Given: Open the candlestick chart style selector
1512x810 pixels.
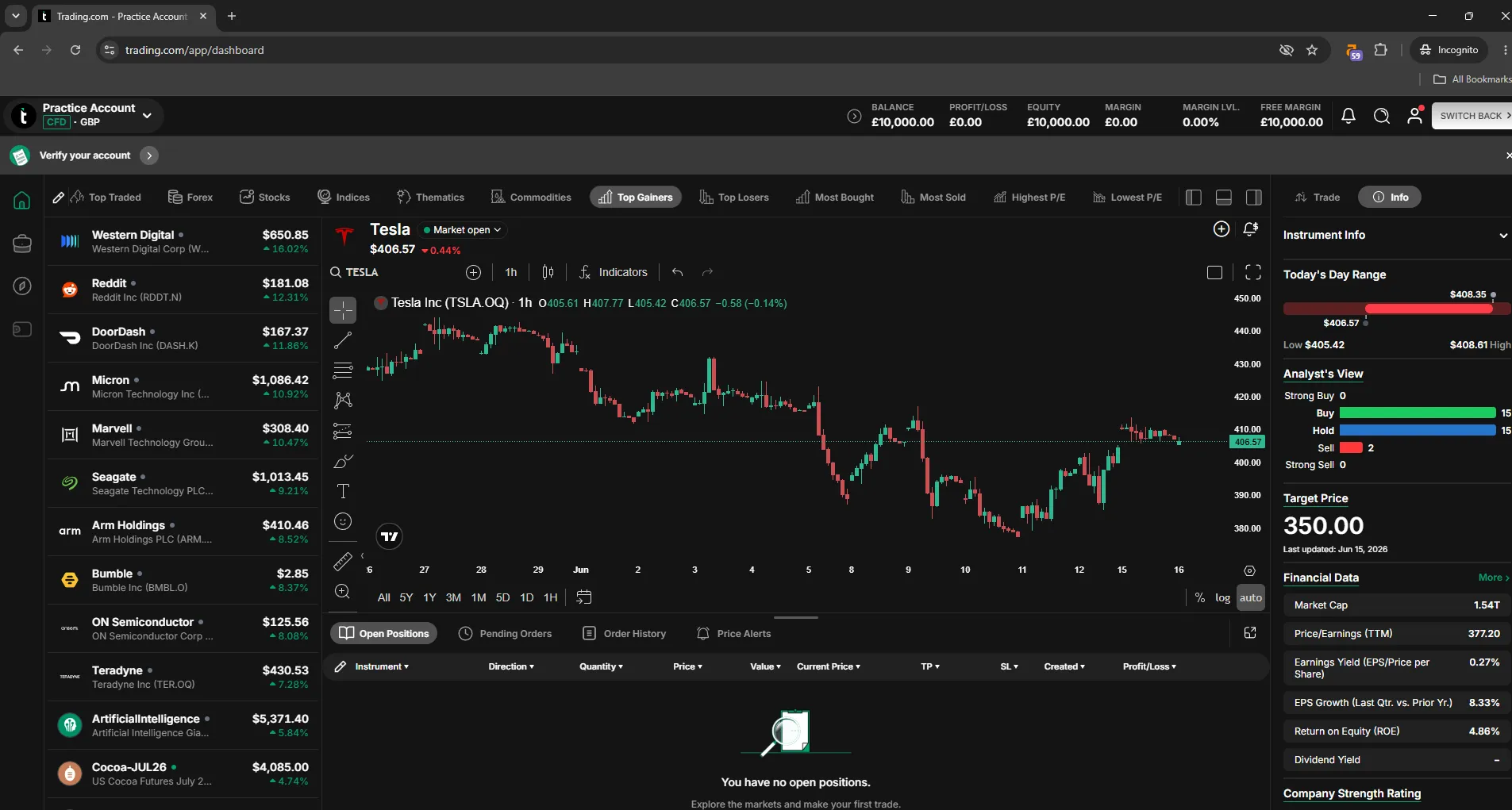Looking at the screenshot, I should coord(548,272).
